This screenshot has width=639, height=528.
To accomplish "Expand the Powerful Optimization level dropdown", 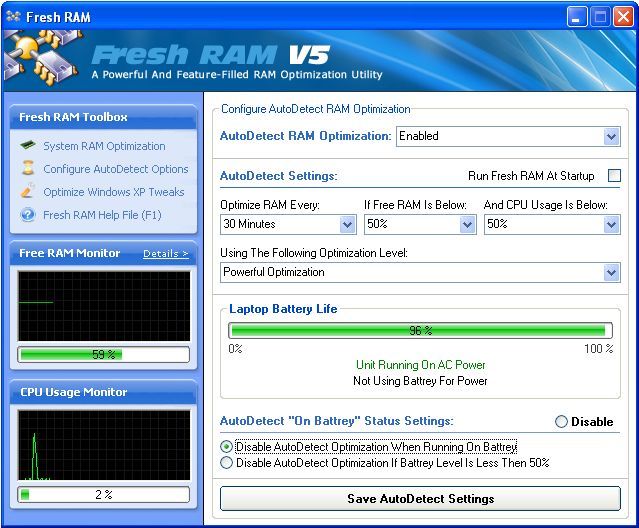I will coord(420,272).
